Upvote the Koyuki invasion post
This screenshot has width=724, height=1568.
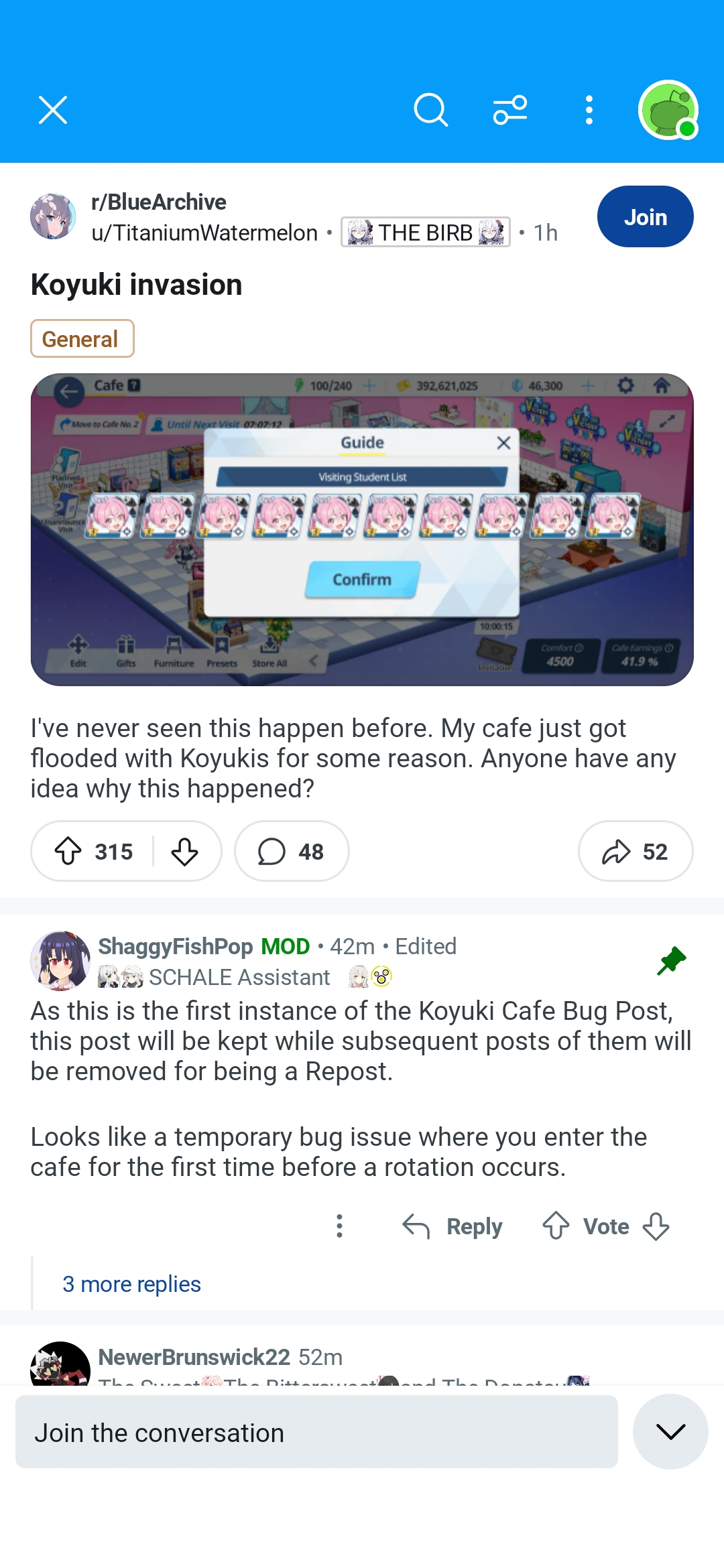[x=68, y=852]
